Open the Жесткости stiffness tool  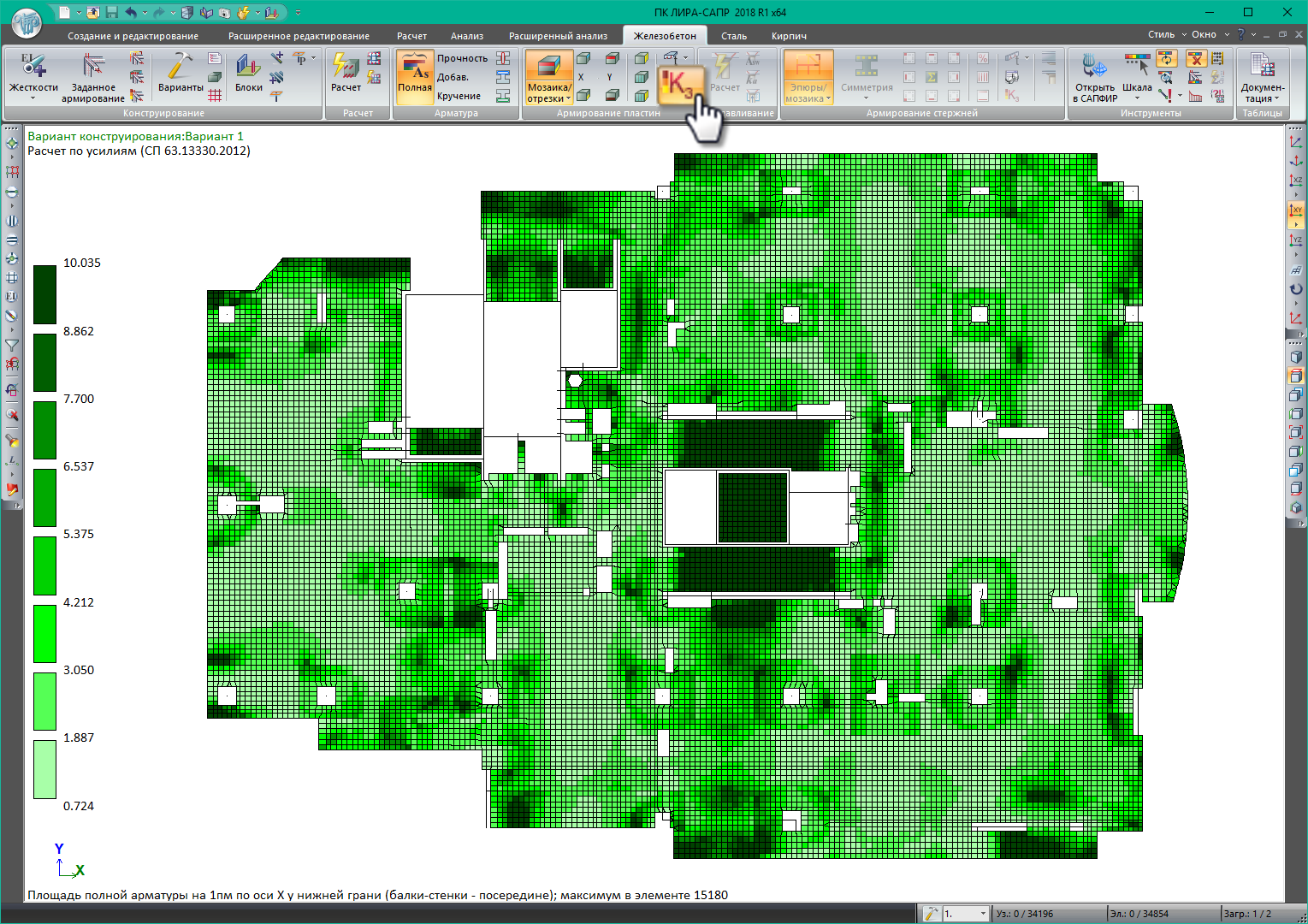(33, 74)
